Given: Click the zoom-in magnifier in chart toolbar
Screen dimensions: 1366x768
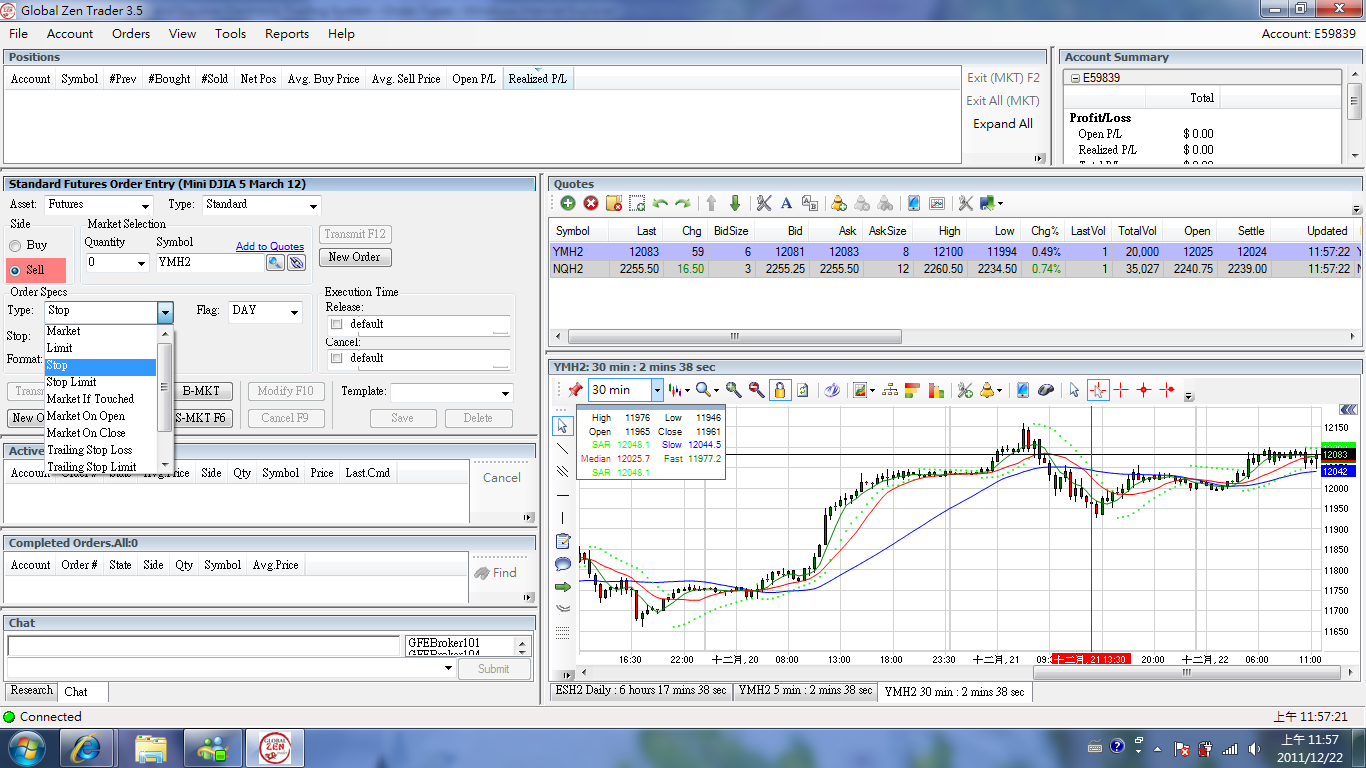Looking at the screenshot, I should click(x=733, y=390).
